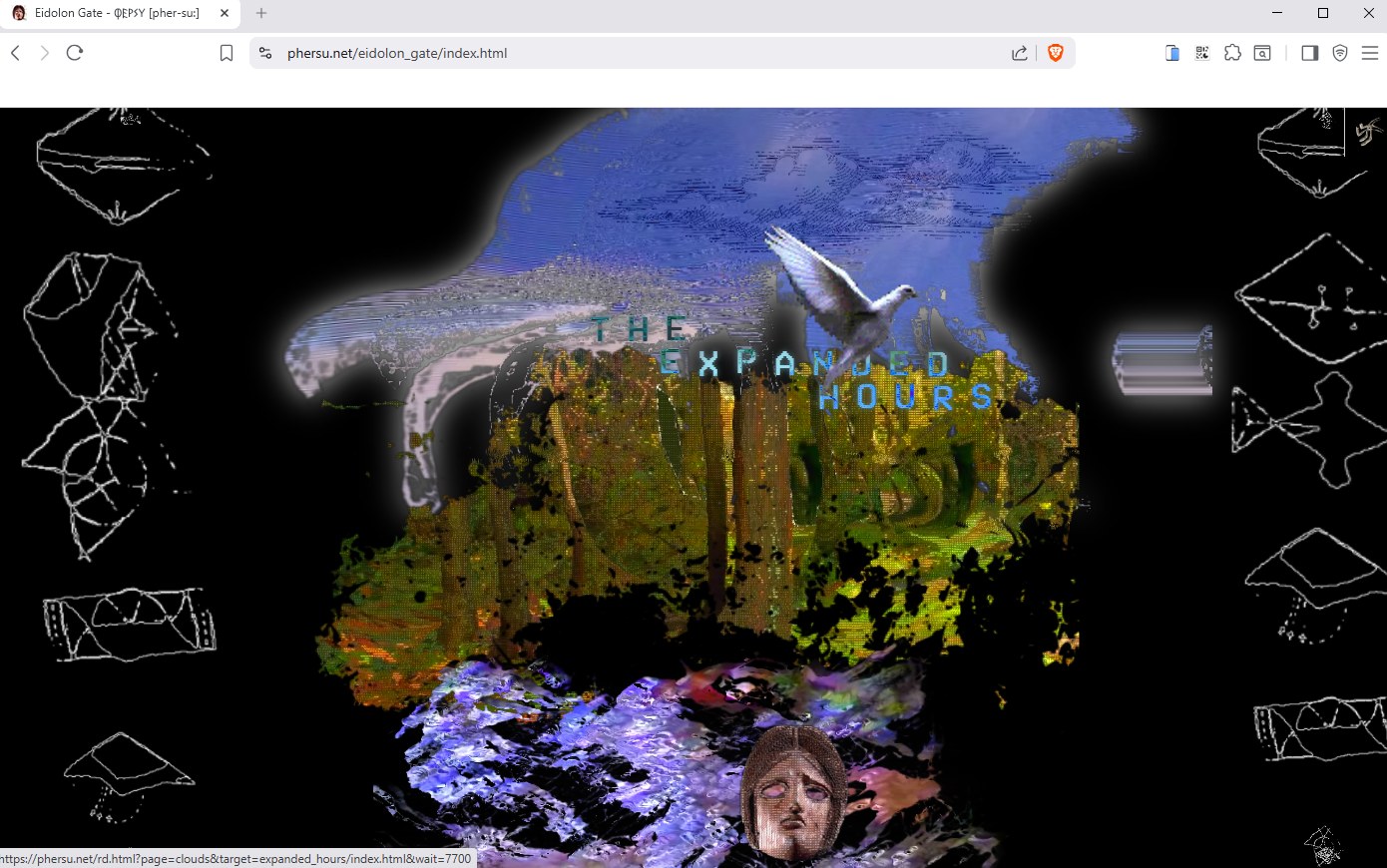Toggle the browser sidebar panel
The image size is (1387, 868).
pos(1309,53)
